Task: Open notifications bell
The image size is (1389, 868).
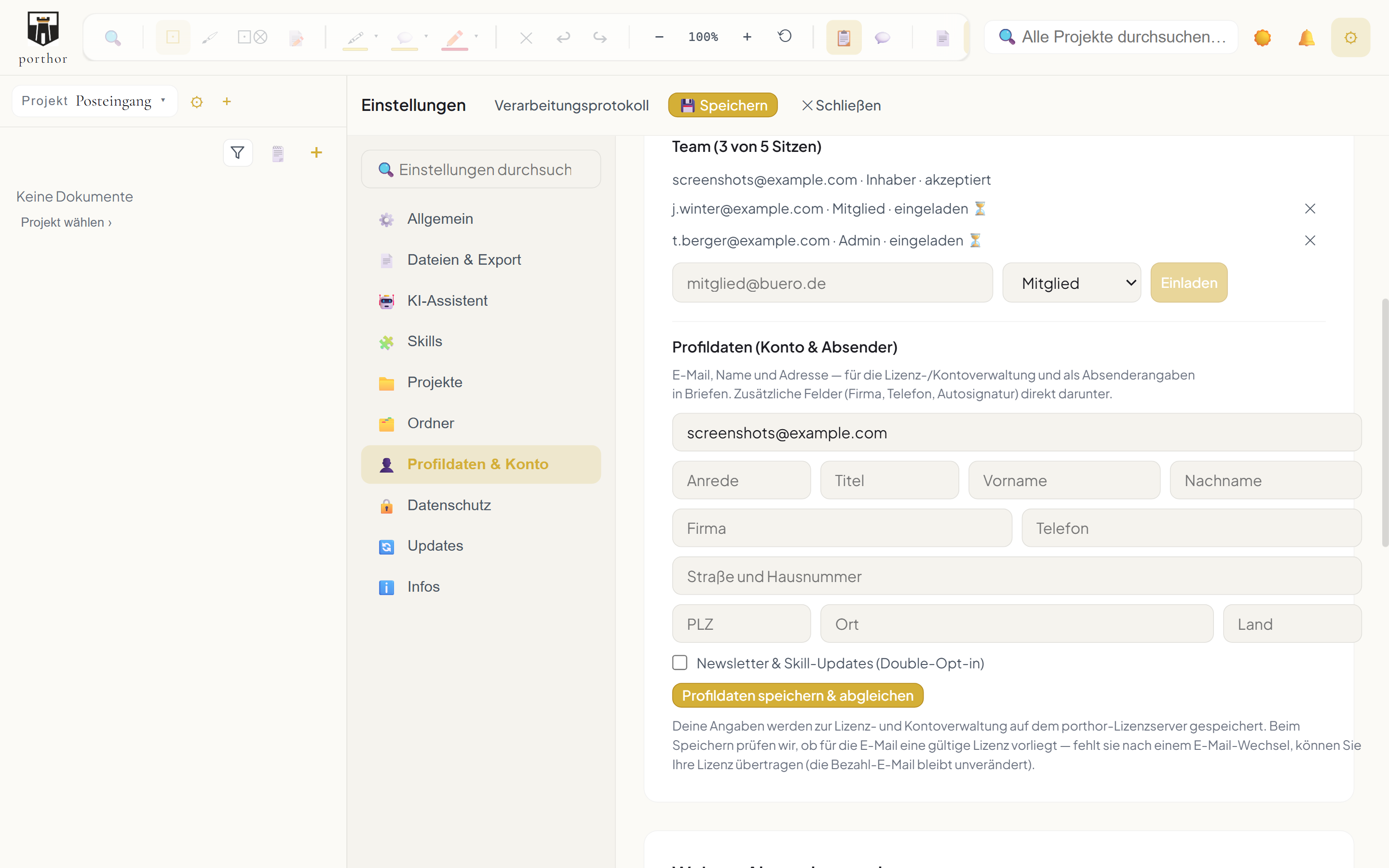Action: pyautogui.click(x=1307, y=38)
